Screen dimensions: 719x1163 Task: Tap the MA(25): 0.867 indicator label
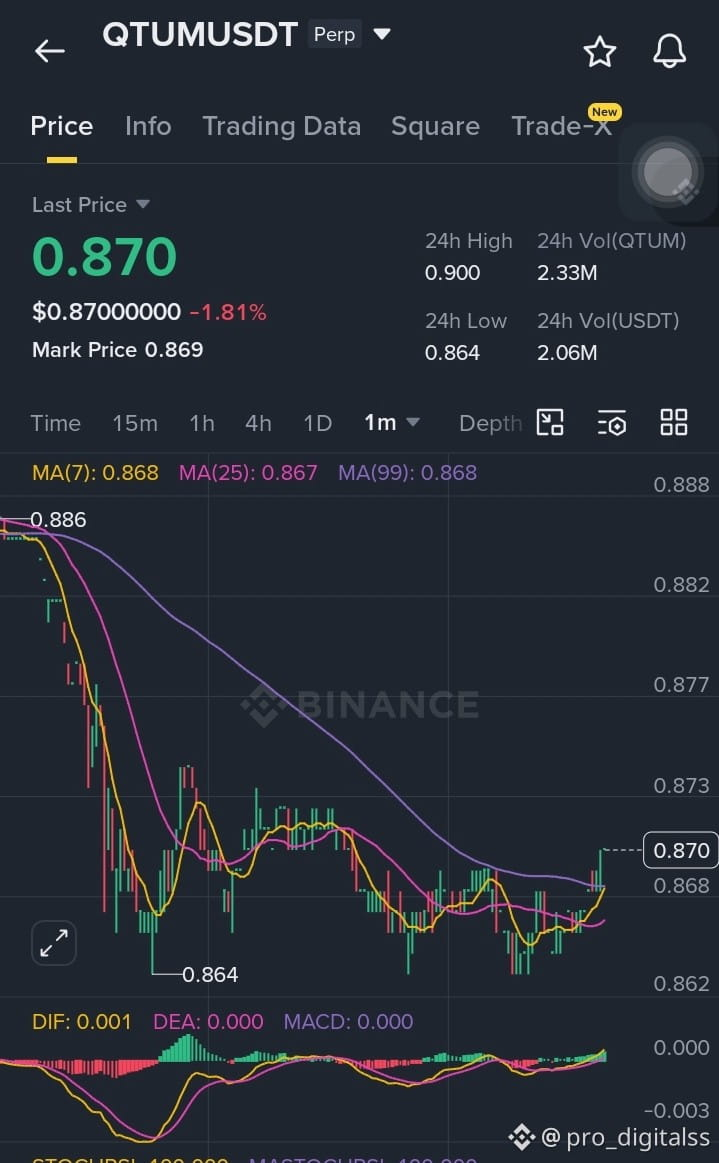tap(248, 472)
